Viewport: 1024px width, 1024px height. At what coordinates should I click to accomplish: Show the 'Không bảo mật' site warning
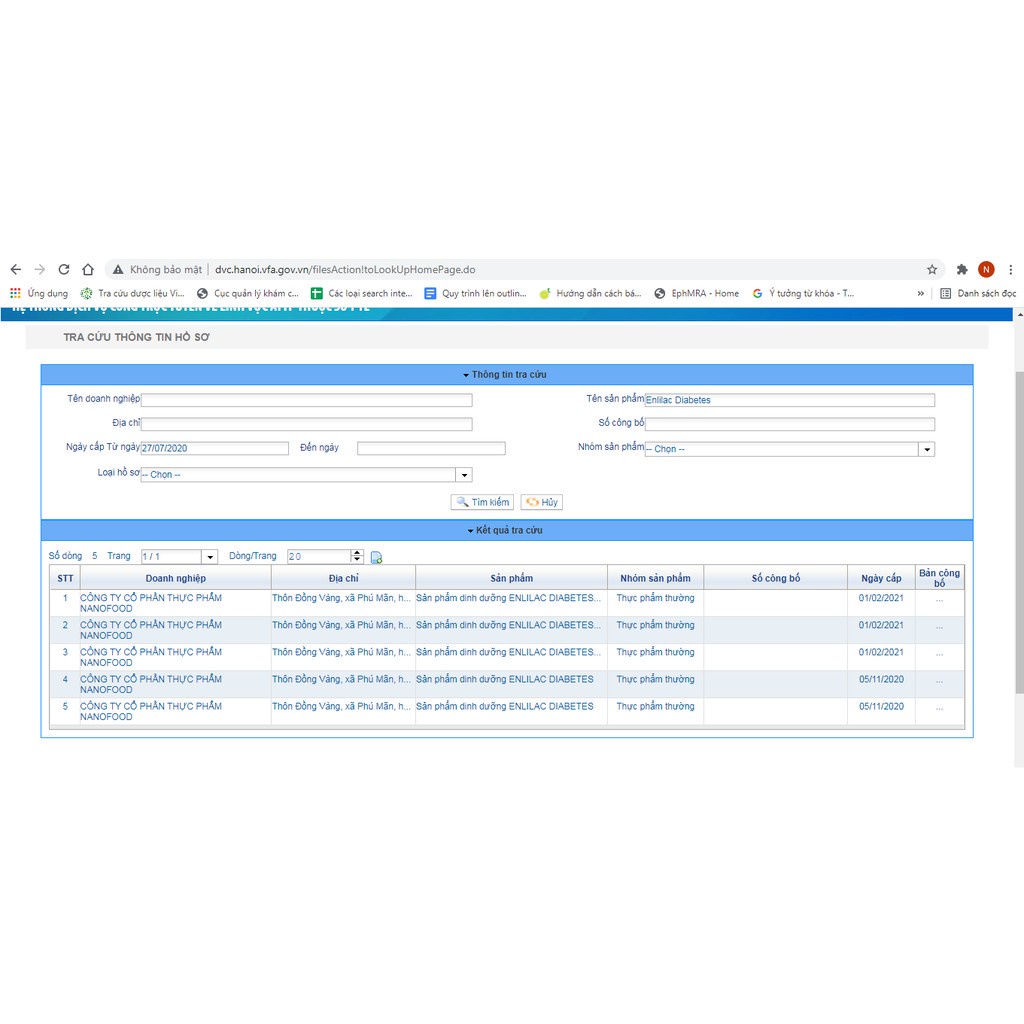(157, 269)
